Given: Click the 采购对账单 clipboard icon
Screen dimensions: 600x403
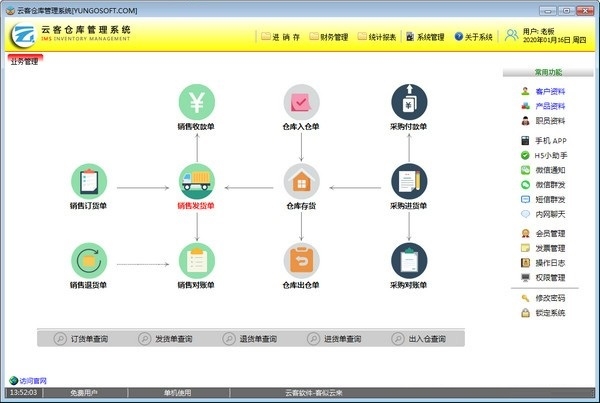Looking at the screenshot, I should tap(409, 261).
